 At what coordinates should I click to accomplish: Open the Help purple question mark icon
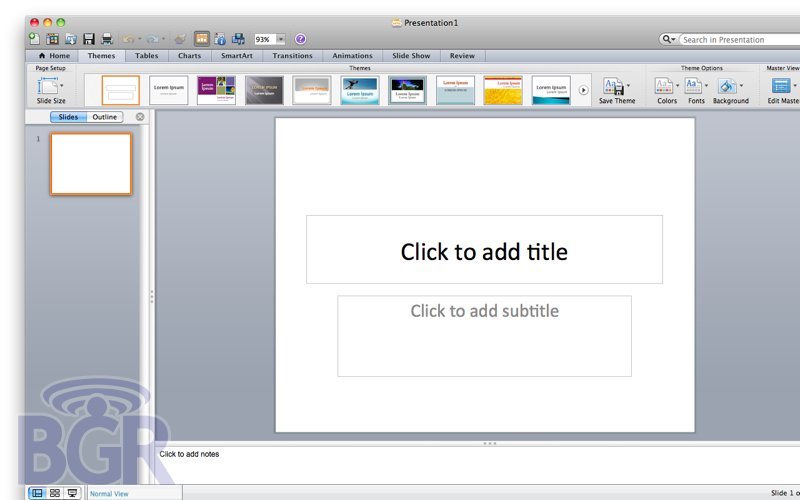click(300, 39)
